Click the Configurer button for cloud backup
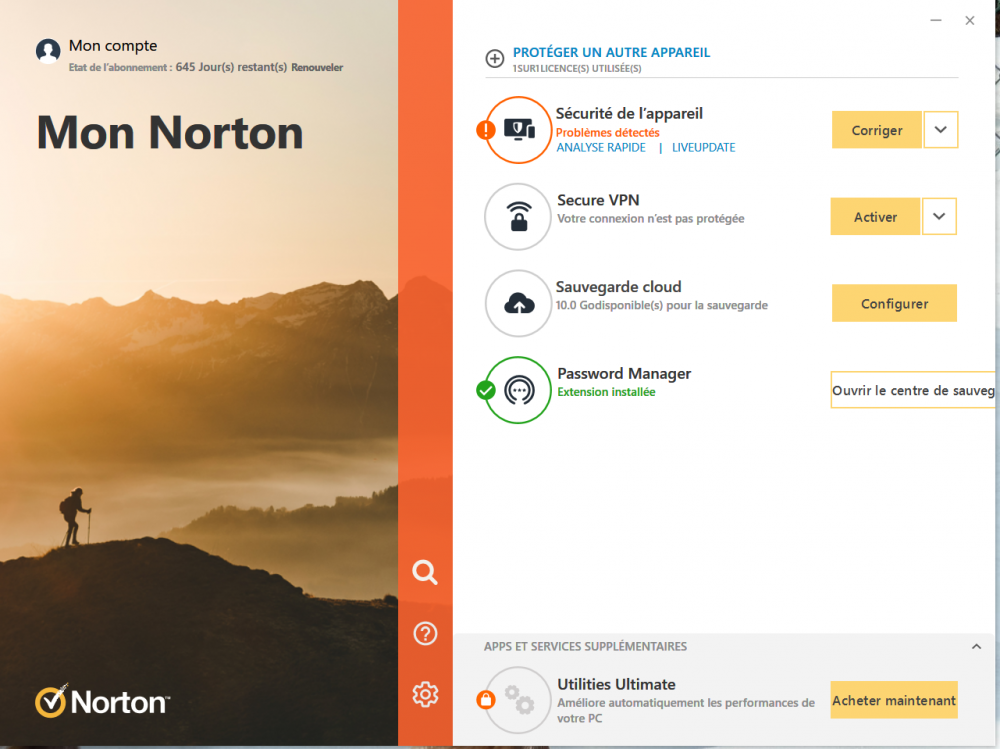This screenshot has width=1000, height=749. point(894,304)
